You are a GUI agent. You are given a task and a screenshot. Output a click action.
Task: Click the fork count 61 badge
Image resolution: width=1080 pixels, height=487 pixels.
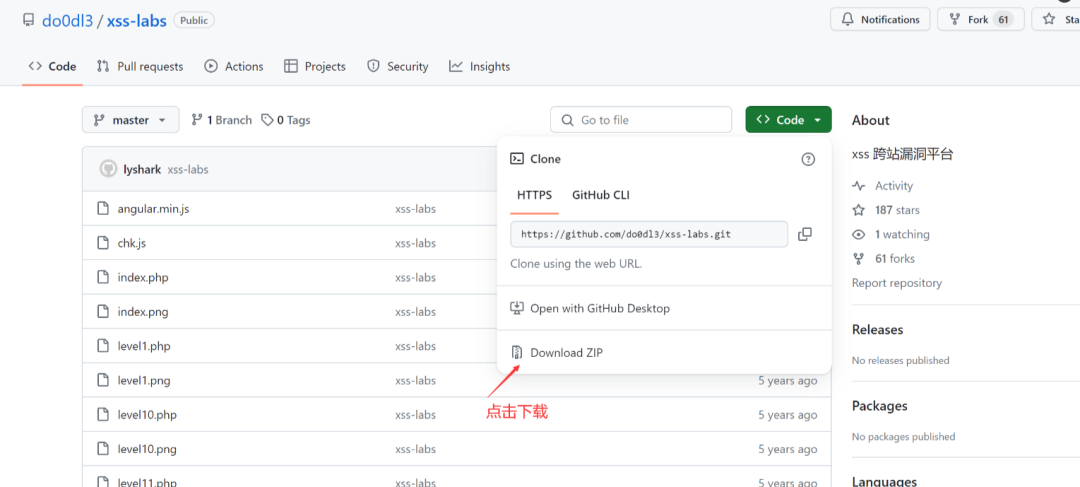[x=1003, y=19]
